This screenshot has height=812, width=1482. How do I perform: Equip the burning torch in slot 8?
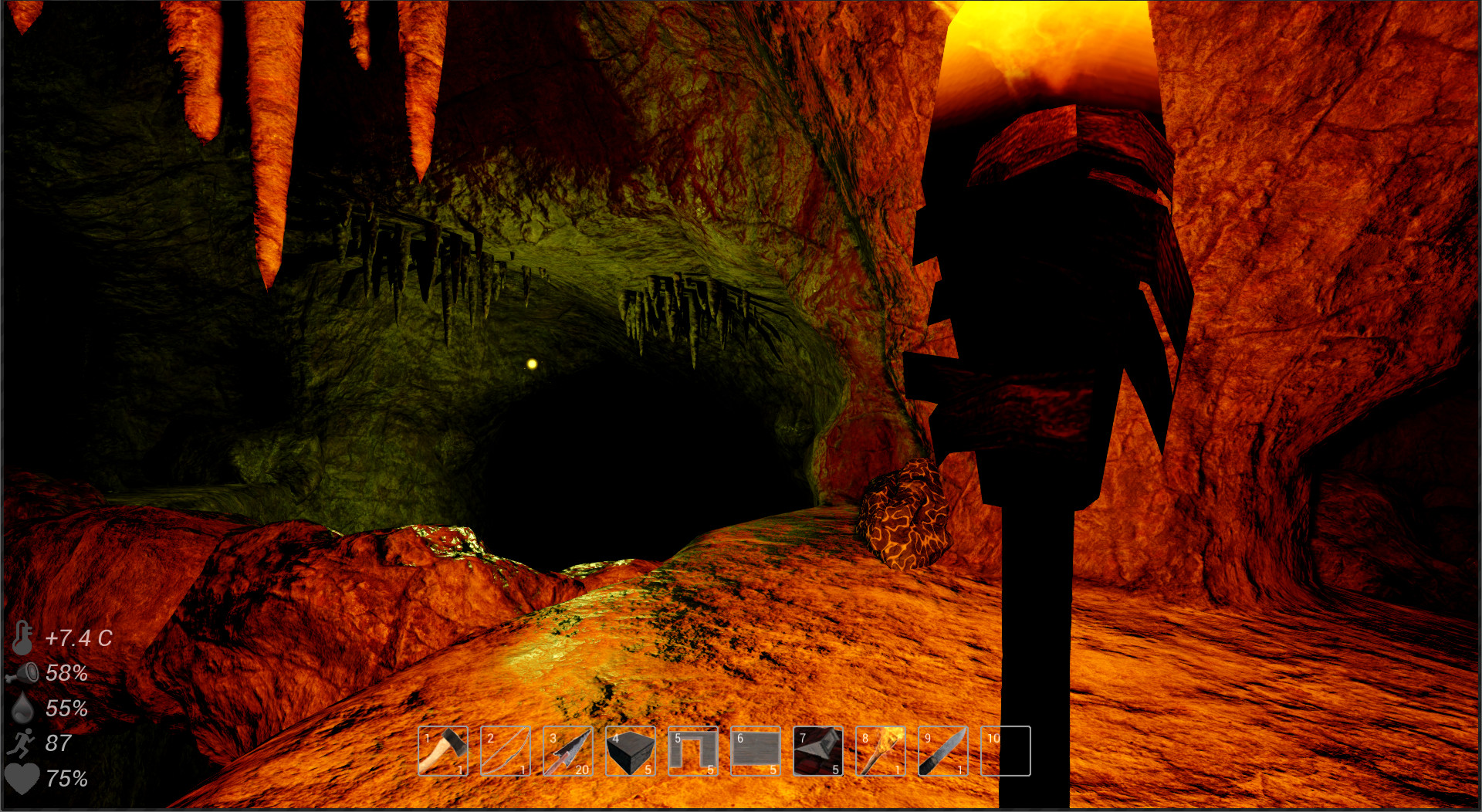point(881,751)
